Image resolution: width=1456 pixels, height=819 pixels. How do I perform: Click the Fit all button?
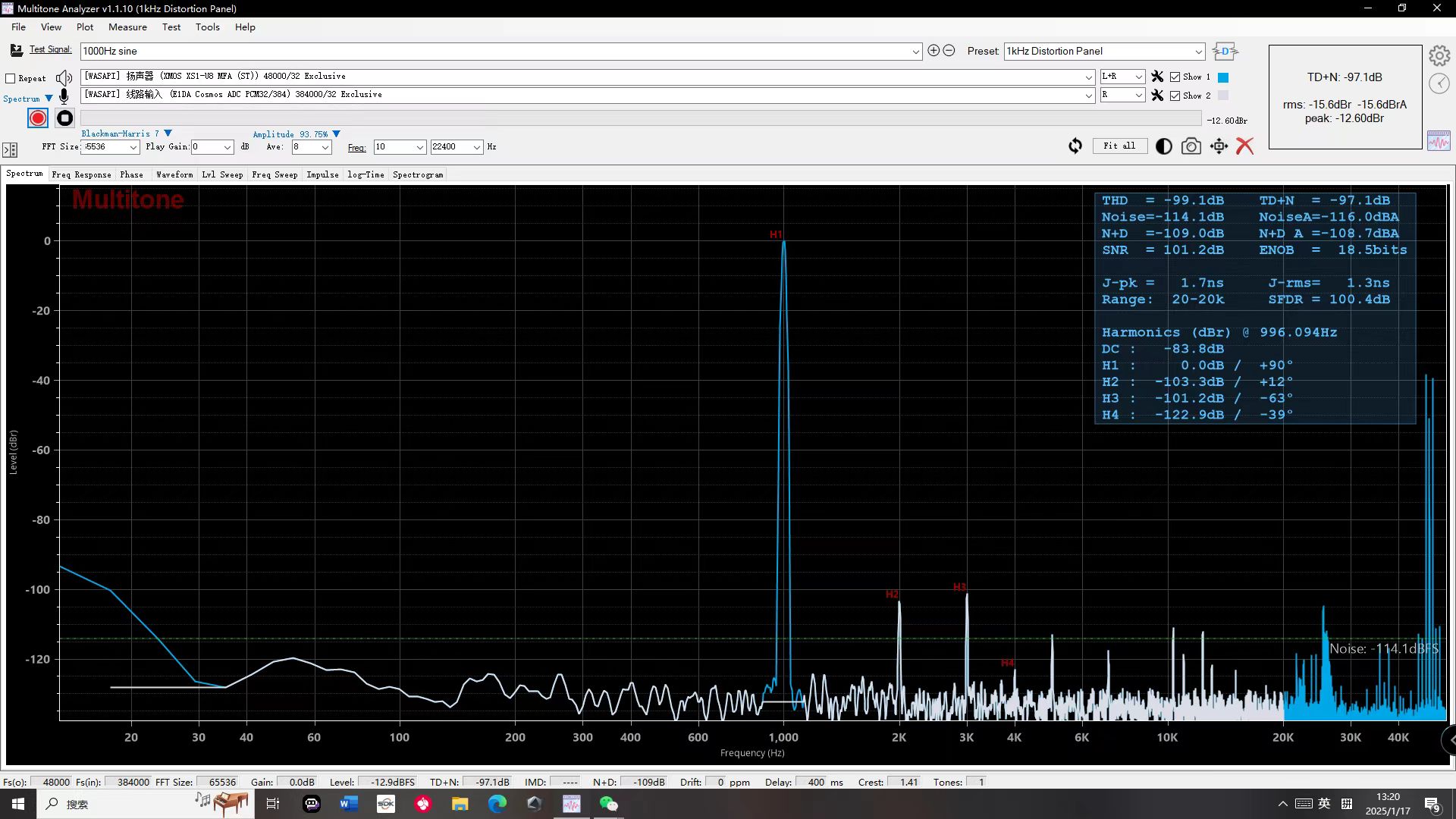point(1119,146)
